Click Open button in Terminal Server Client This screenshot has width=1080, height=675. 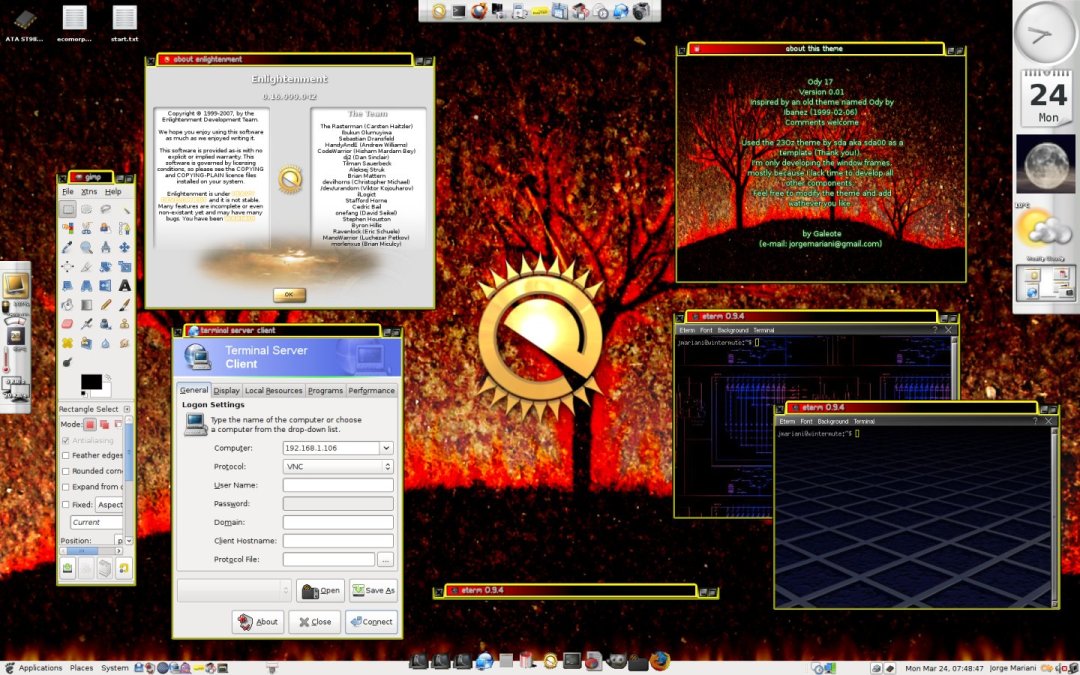tap(320, 590)
